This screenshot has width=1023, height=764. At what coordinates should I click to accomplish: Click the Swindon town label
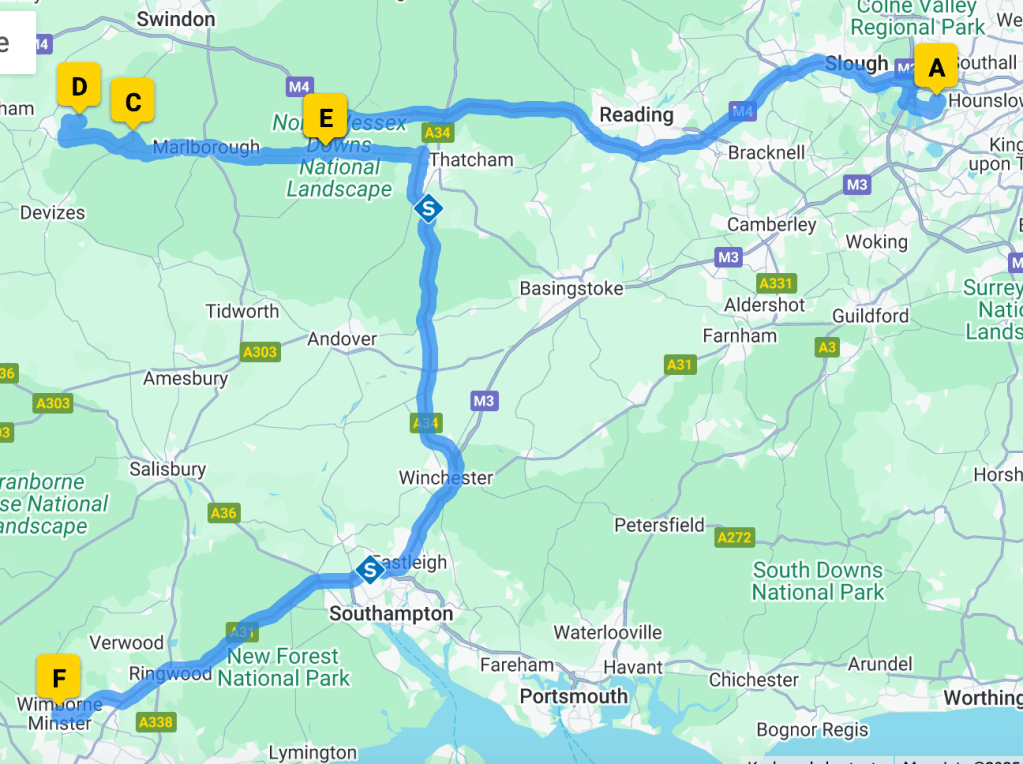(176, 20)
